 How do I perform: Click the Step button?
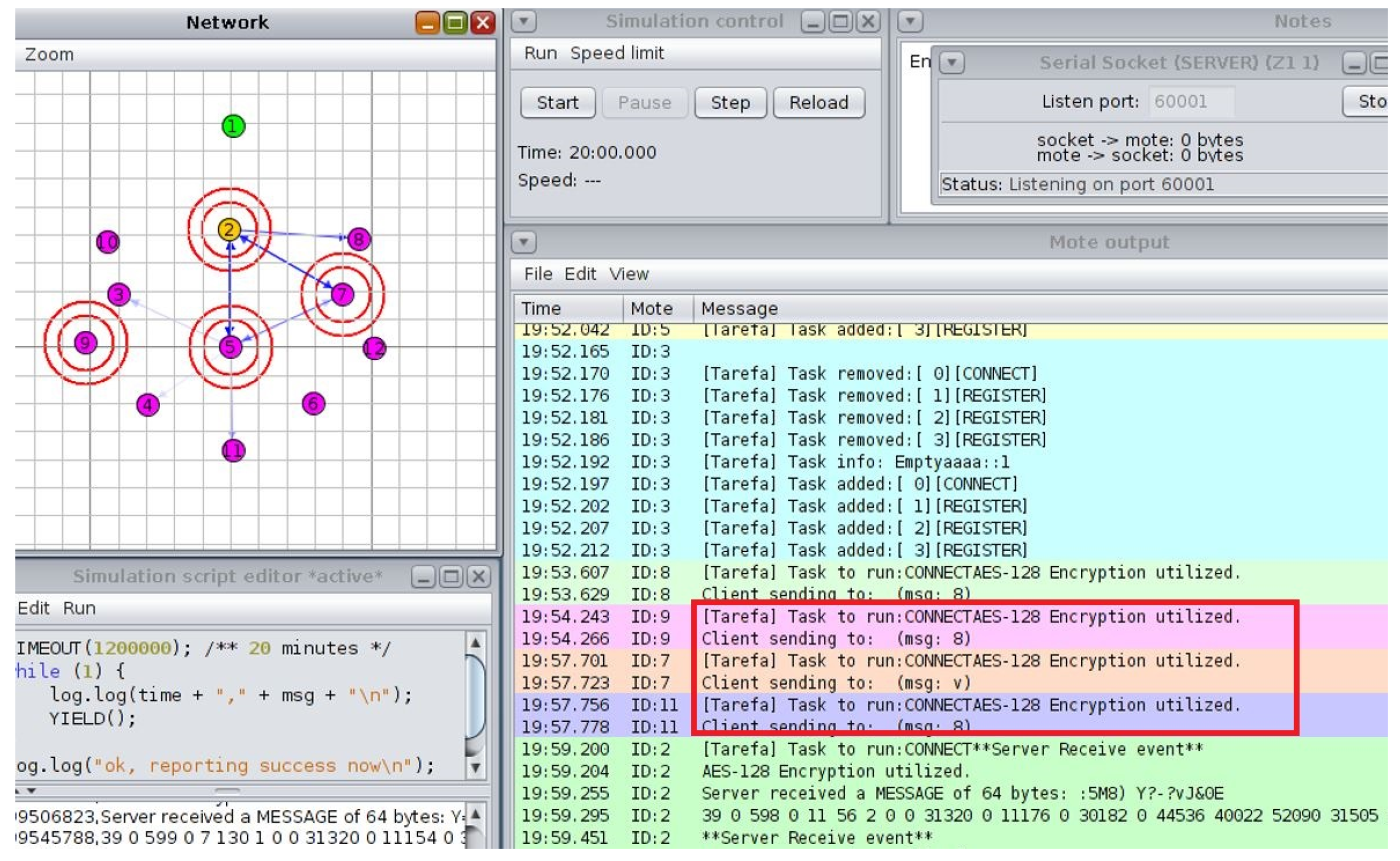coord(730,103)
